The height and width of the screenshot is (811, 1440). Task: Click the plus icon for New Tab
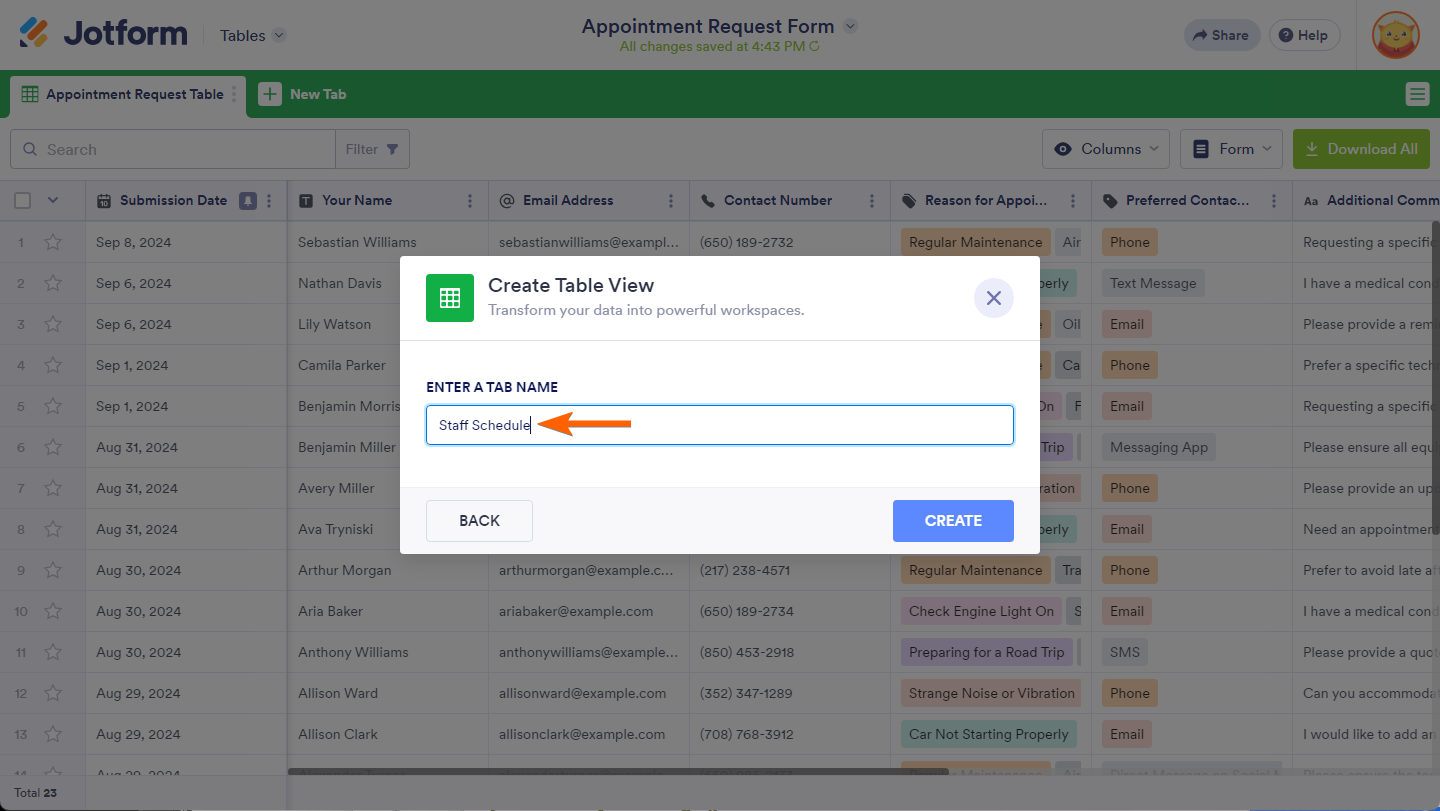(x=270, y=94)
